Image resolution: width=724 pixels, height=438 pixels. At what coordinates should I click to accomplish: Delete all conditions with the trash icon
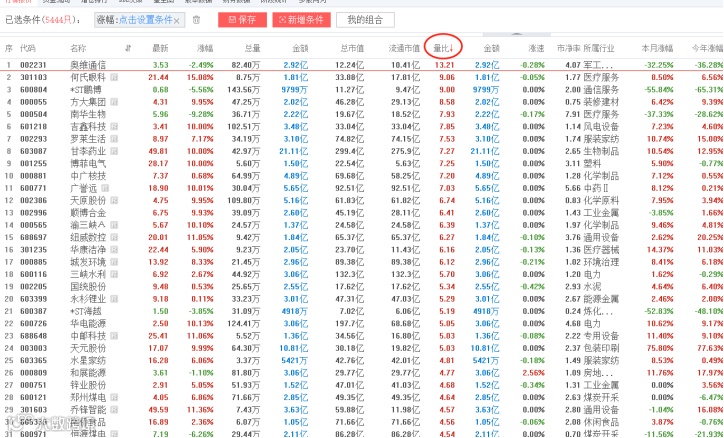tap(196, 20)
